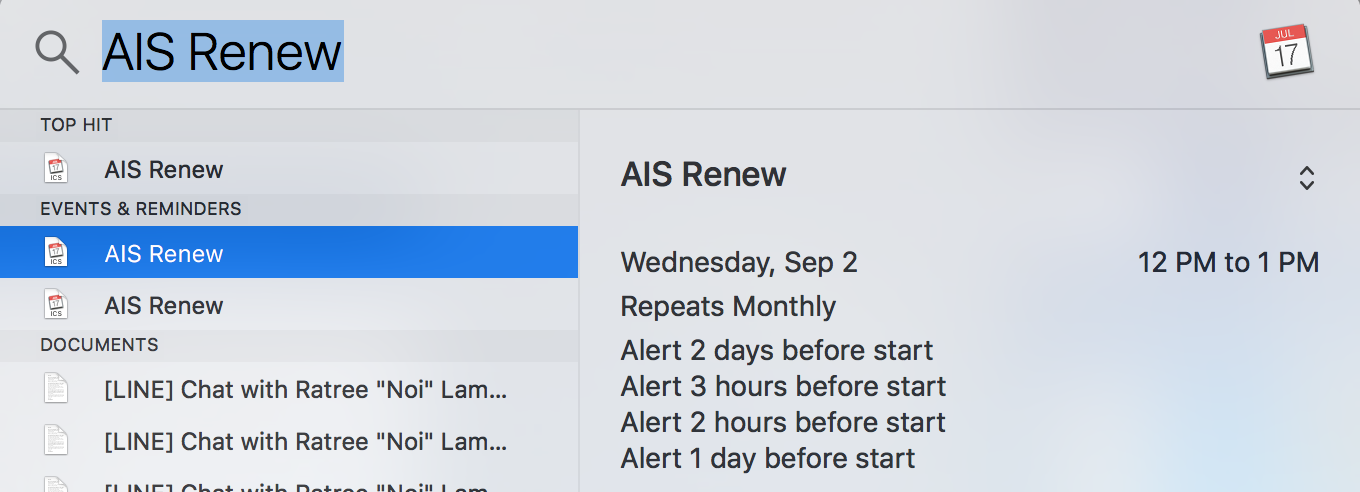
Task: Click the ICS file icon under Top Hit
Action: pos(56,169)
